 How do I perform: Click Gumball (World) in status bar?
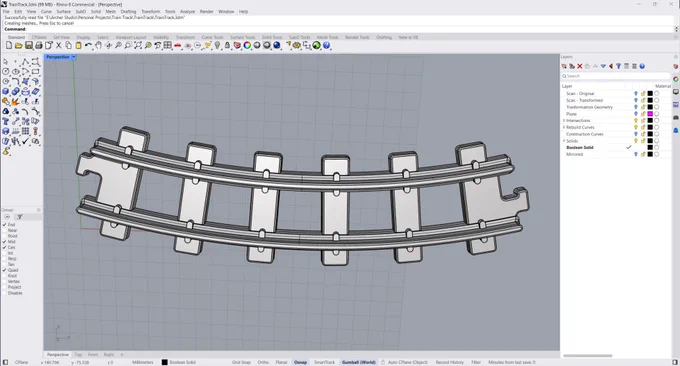(359, 362)
